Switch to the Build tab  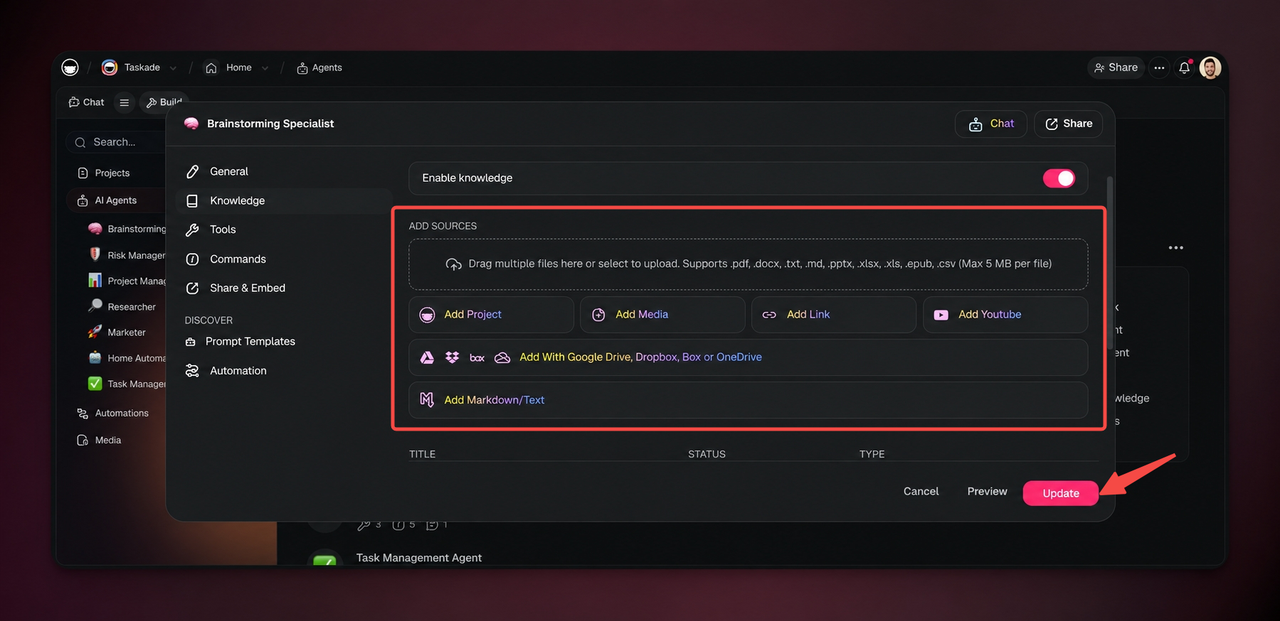pyautogui.click(x=163, y=102)
